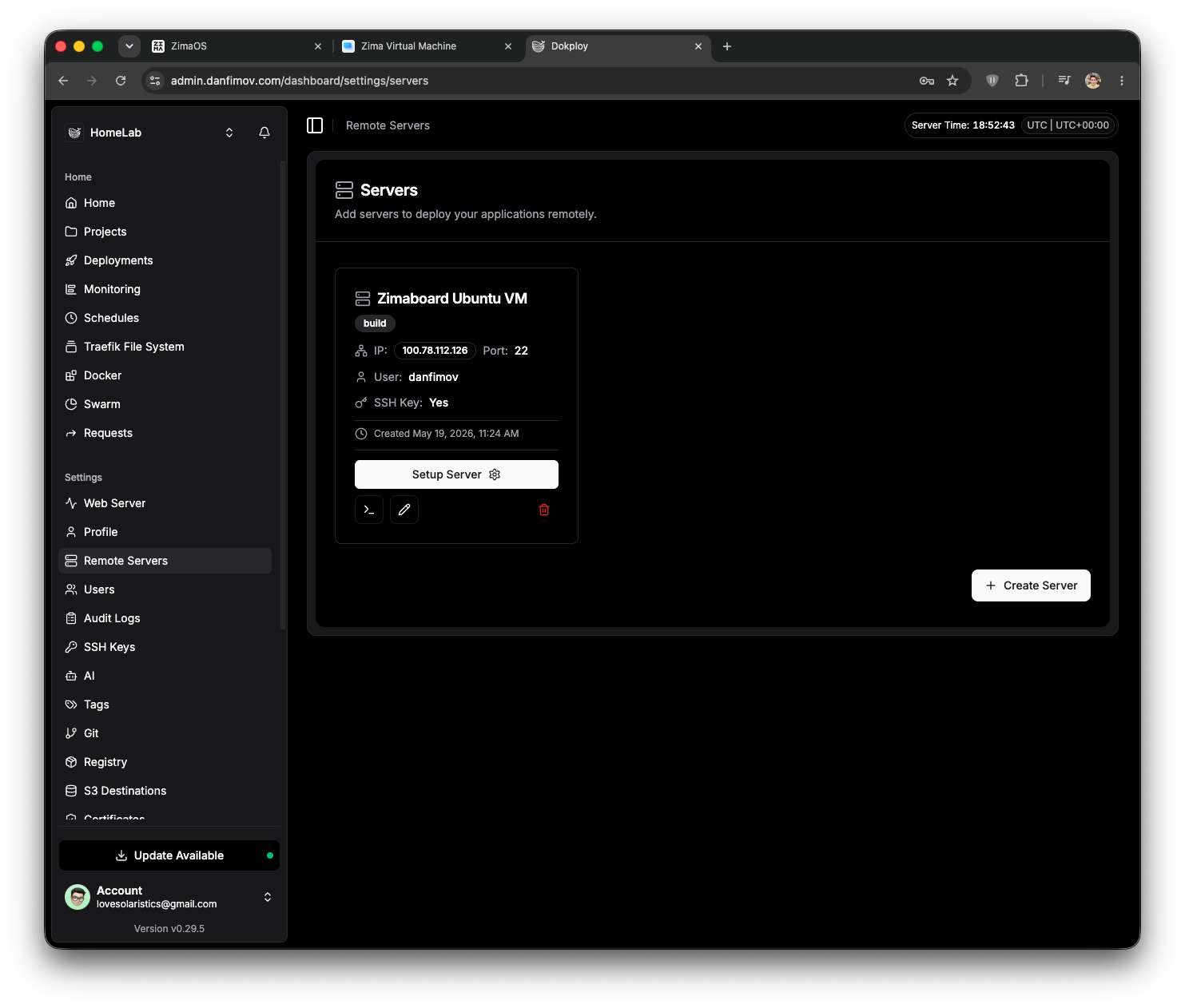
Task: Open the UTC timezone selector
Action: coord(1068,125)
